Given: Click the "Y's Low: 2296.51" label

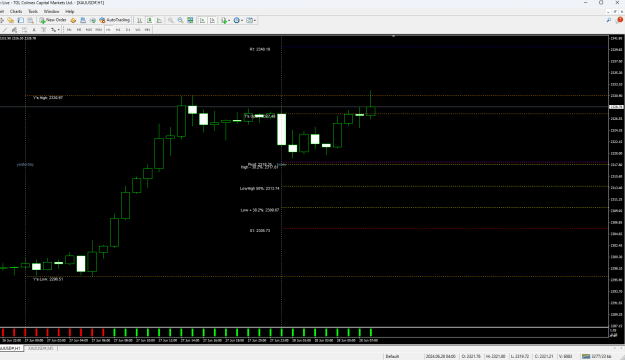Looking at the screenshot, I should click(x=48, y=279).
